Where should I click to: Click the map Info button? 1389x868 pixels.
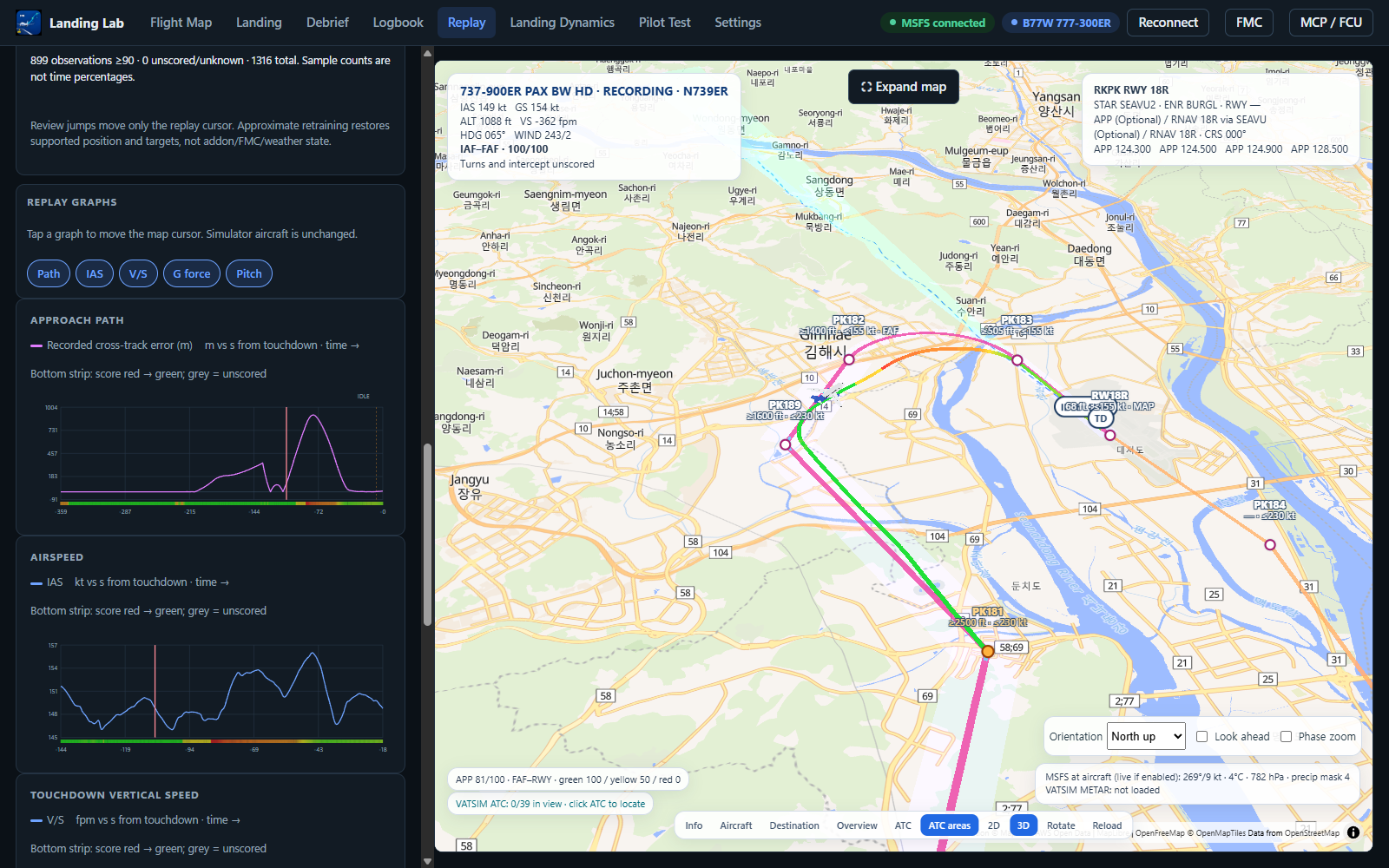click(694, 825)
